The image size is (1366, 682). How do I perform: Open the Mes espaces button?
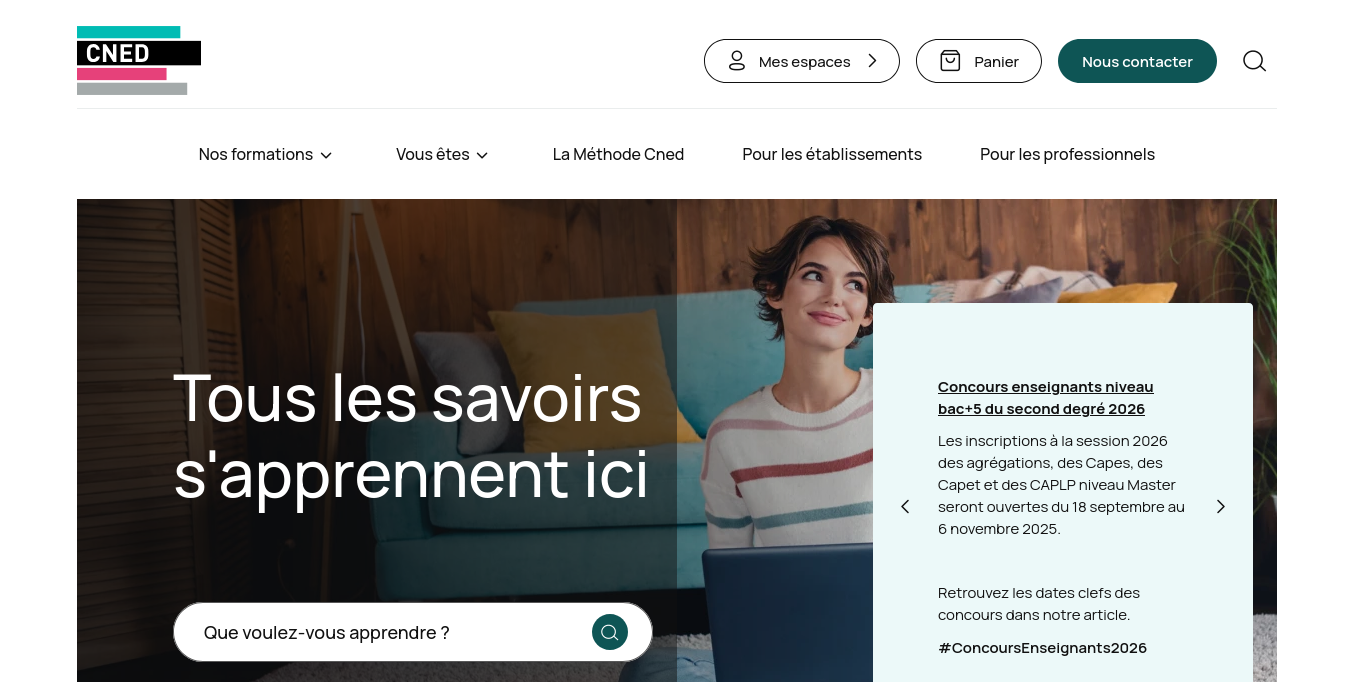point(802,61)
